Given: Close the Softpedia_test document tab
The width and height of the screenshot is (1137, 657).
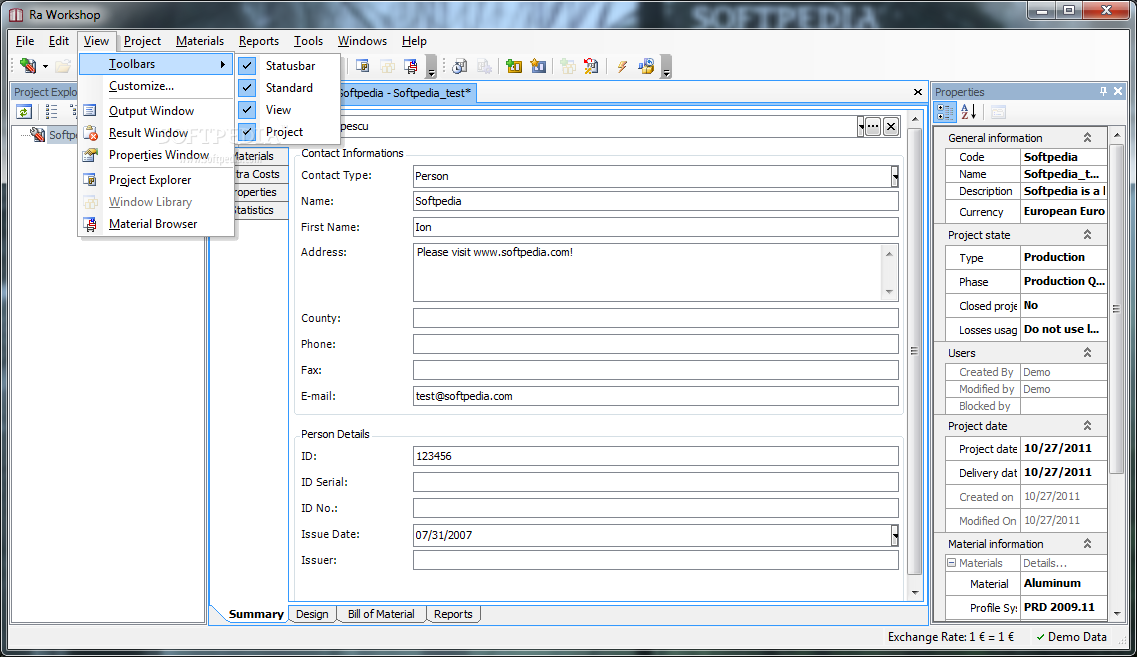Looking at the screenshot, I should [x=918, y=92].
